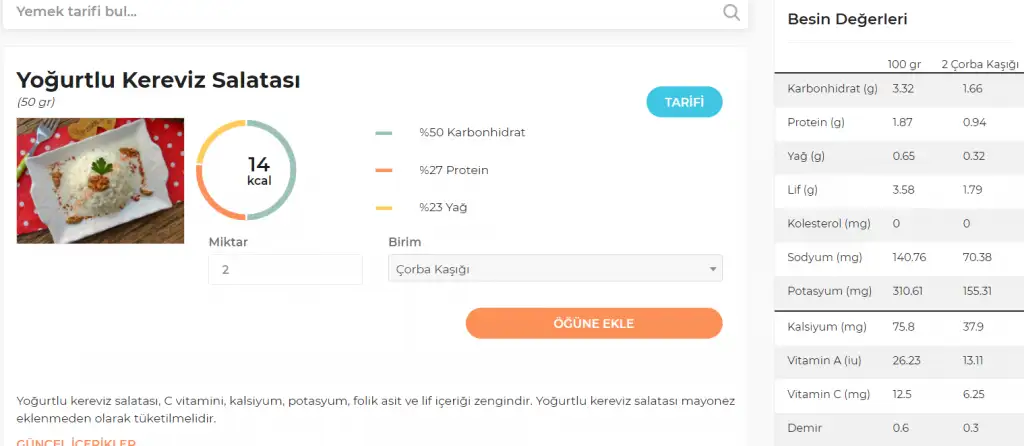This screenshot has width=1024, height=446.
Task: Click the yellow Yağ legend swatch
Action: click(x=384, y=208)
